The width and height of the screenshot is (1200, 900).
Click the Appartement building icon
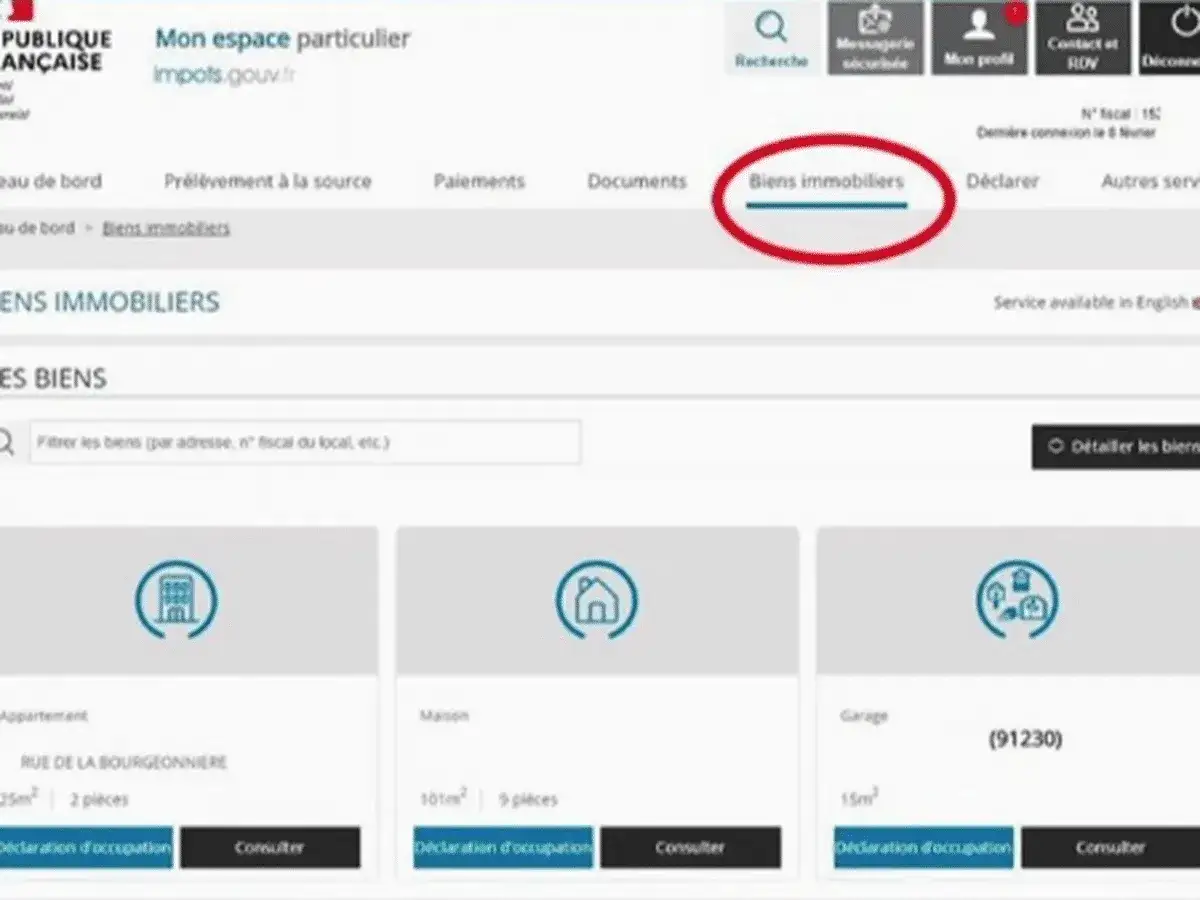coord(177,601)
